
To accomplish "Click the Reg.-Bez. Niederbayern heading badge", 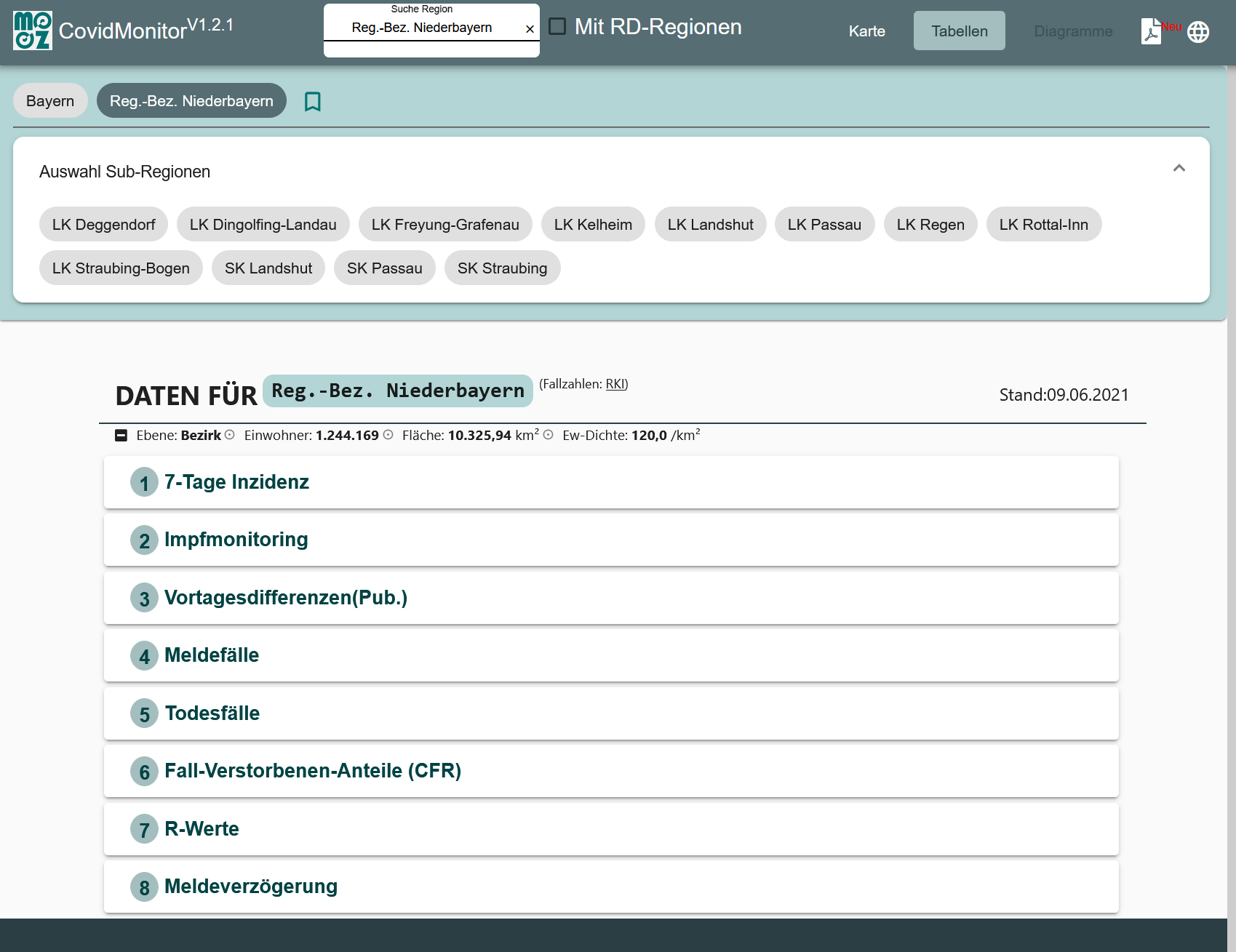I will coord(398,391).
